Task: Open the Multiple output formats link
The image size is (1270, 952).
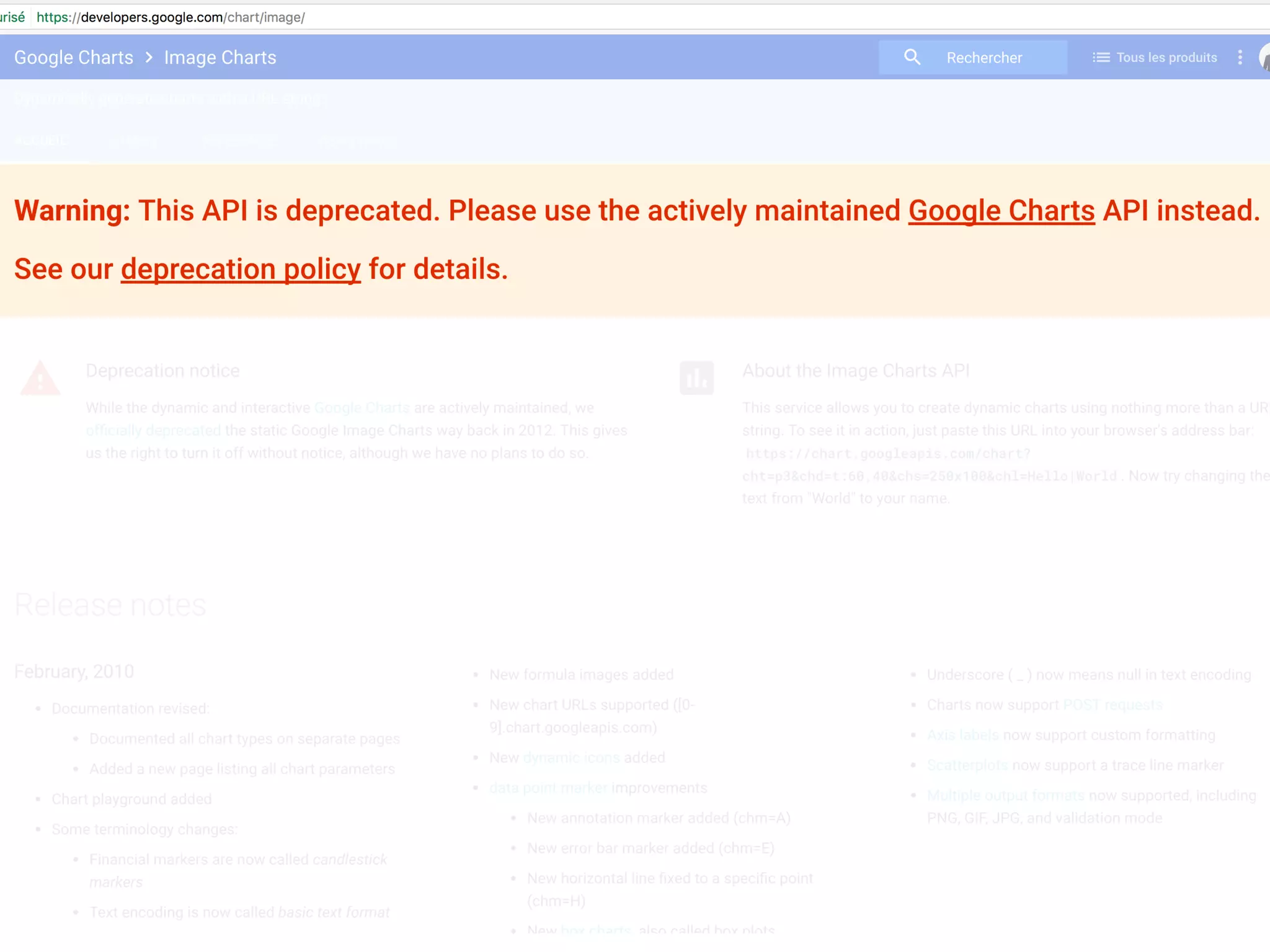Action: coord(1005,795)
